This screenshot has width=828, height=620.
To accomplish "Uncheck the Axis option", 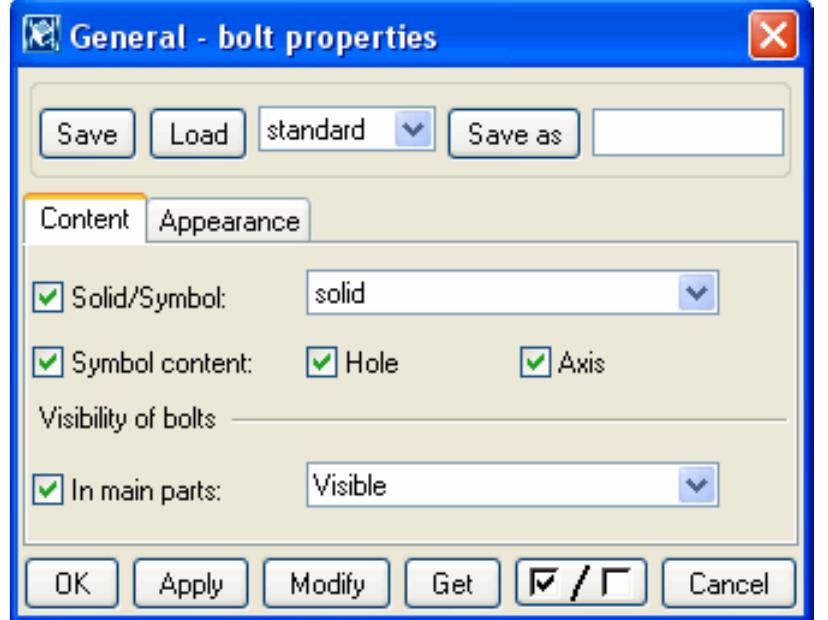I will click(532, 365).
